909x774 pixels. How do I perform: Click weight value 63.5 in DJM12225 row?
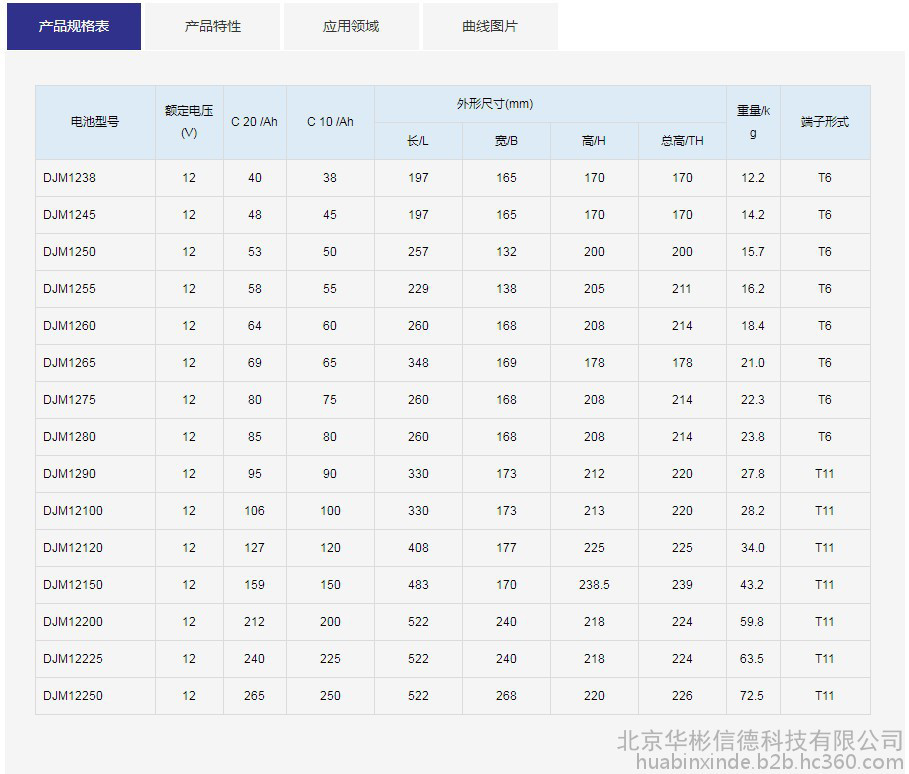click(752, 659)
